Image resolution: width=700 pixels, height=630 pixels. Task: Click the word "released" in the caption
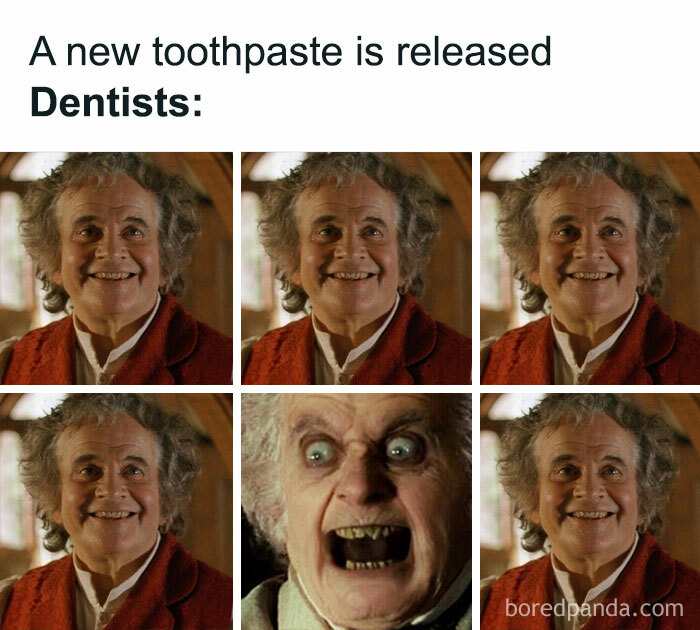point(474,50)
